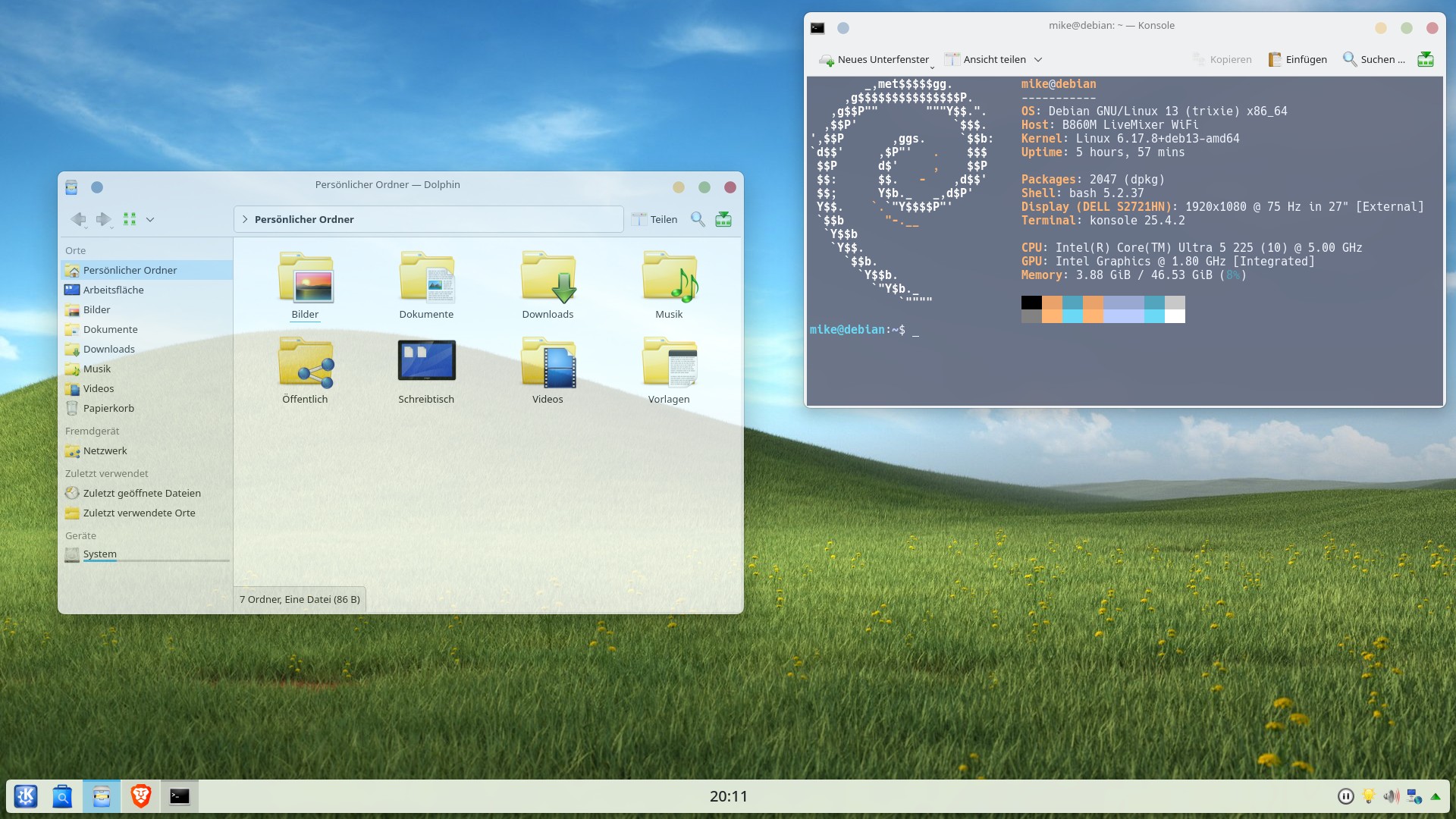This screenshot has height=819, width=1456.
Task: Expand the Ansicht teilen dropdown arrow
Action: [x=1038, y=59]
